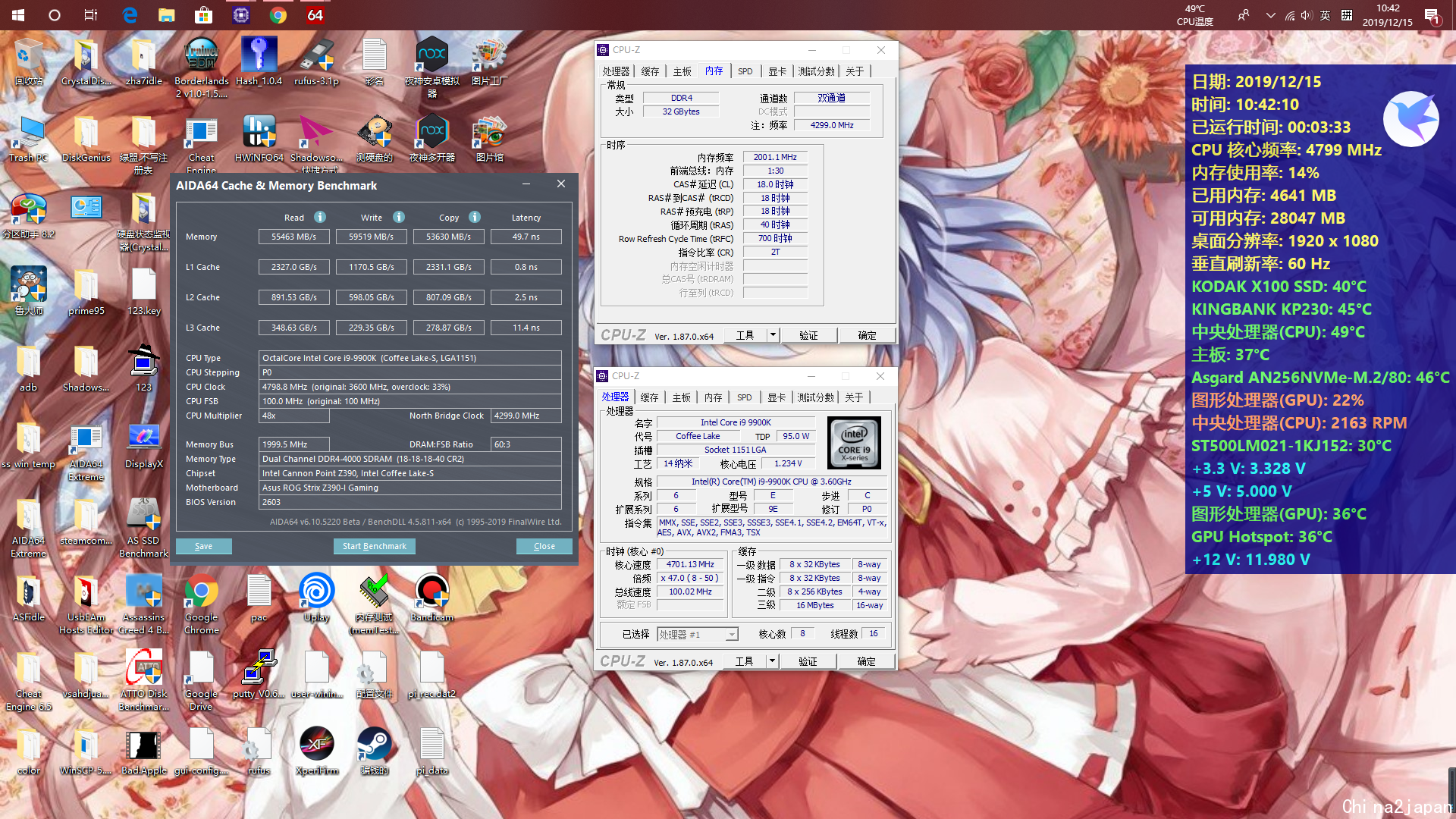Open the 123.key file icon

[x=143, y=291]
